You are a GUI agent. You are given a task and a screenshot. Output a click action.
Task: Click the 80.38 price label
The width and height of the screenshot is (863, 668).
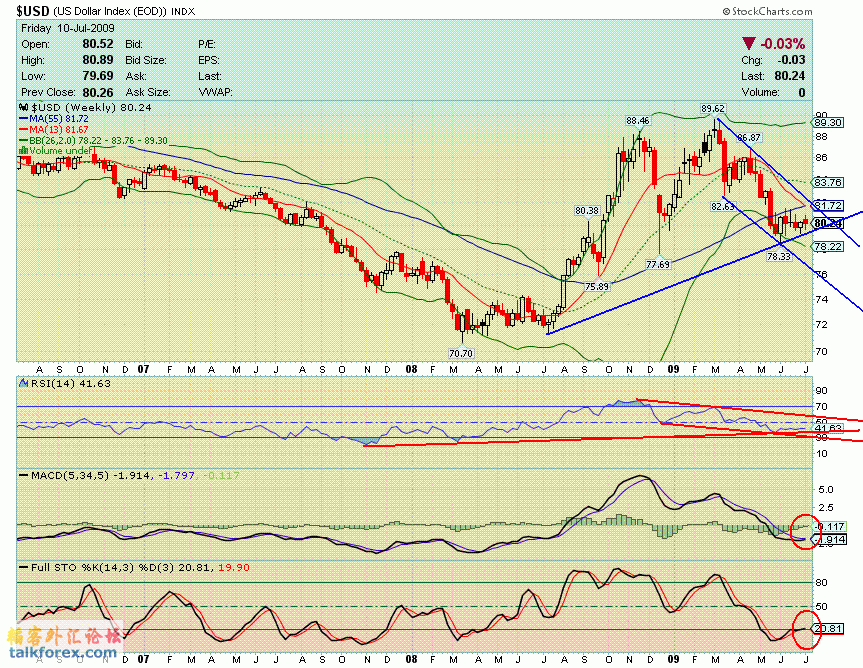pyautogui.click(x=587, y=210)
